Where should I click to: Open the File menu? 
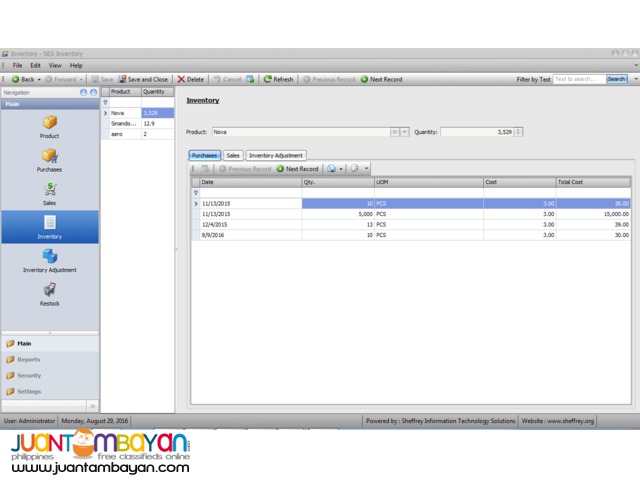[18, 65]
